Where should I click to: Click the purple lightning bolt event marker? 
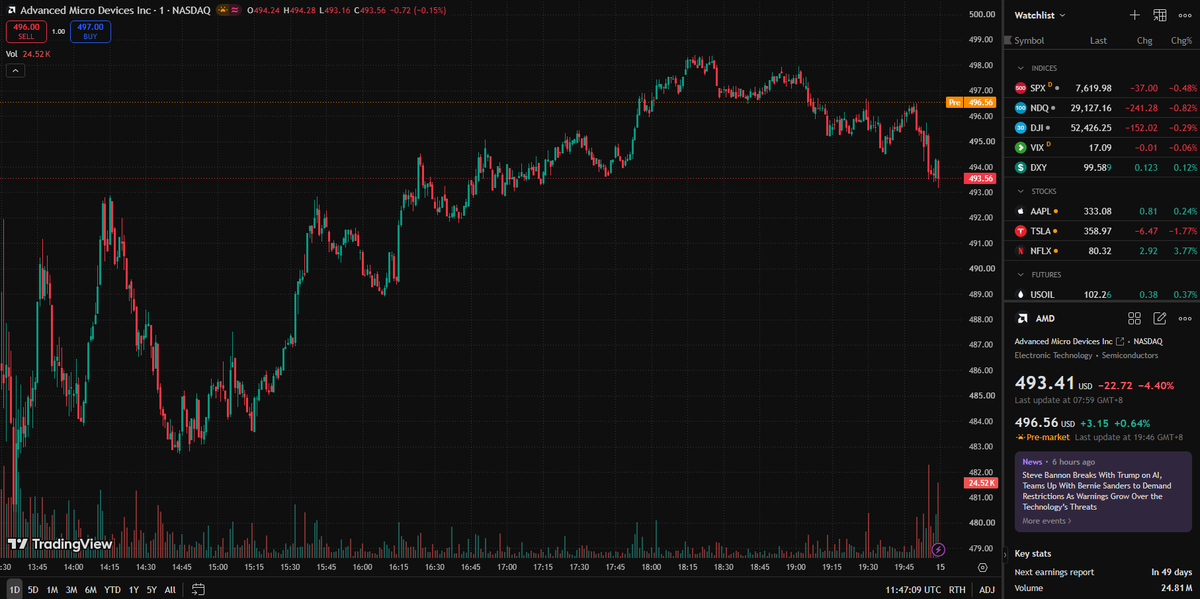[x=938, y=549]
